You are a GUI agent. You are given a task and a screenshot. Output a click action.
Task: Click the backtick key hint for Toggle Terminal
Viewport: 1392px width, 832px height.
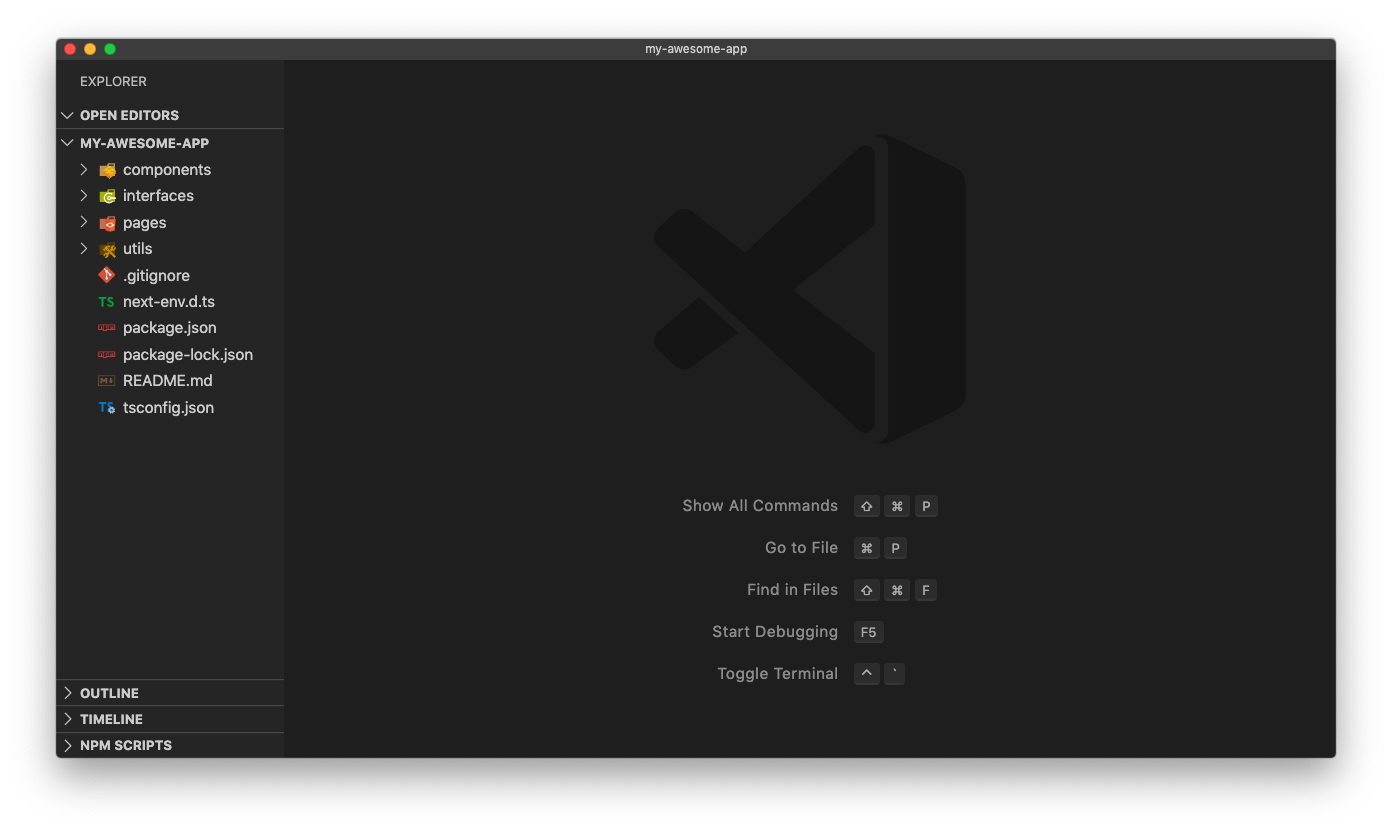pyautogui.click(x=895, y=674)
